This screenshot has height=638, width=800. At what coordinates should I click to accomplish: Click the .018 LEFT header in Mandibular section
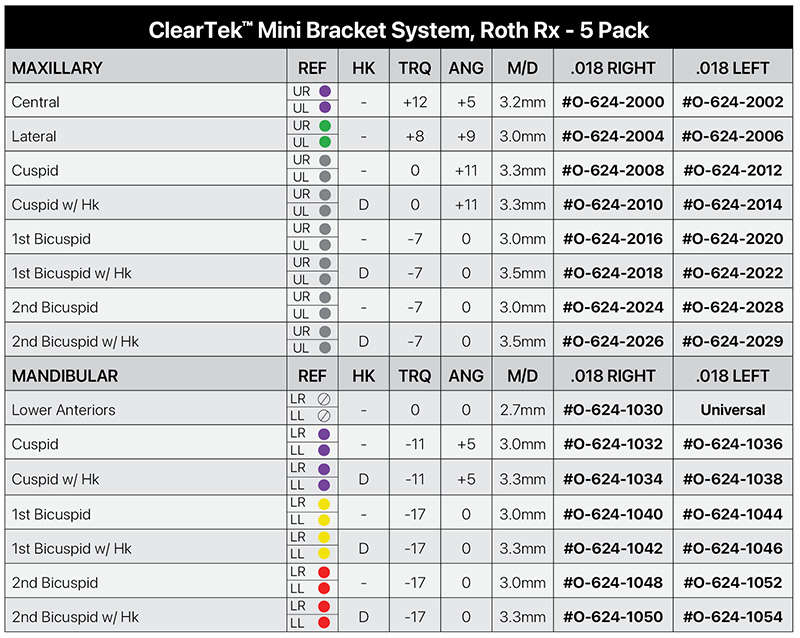[x=733, y=376]
